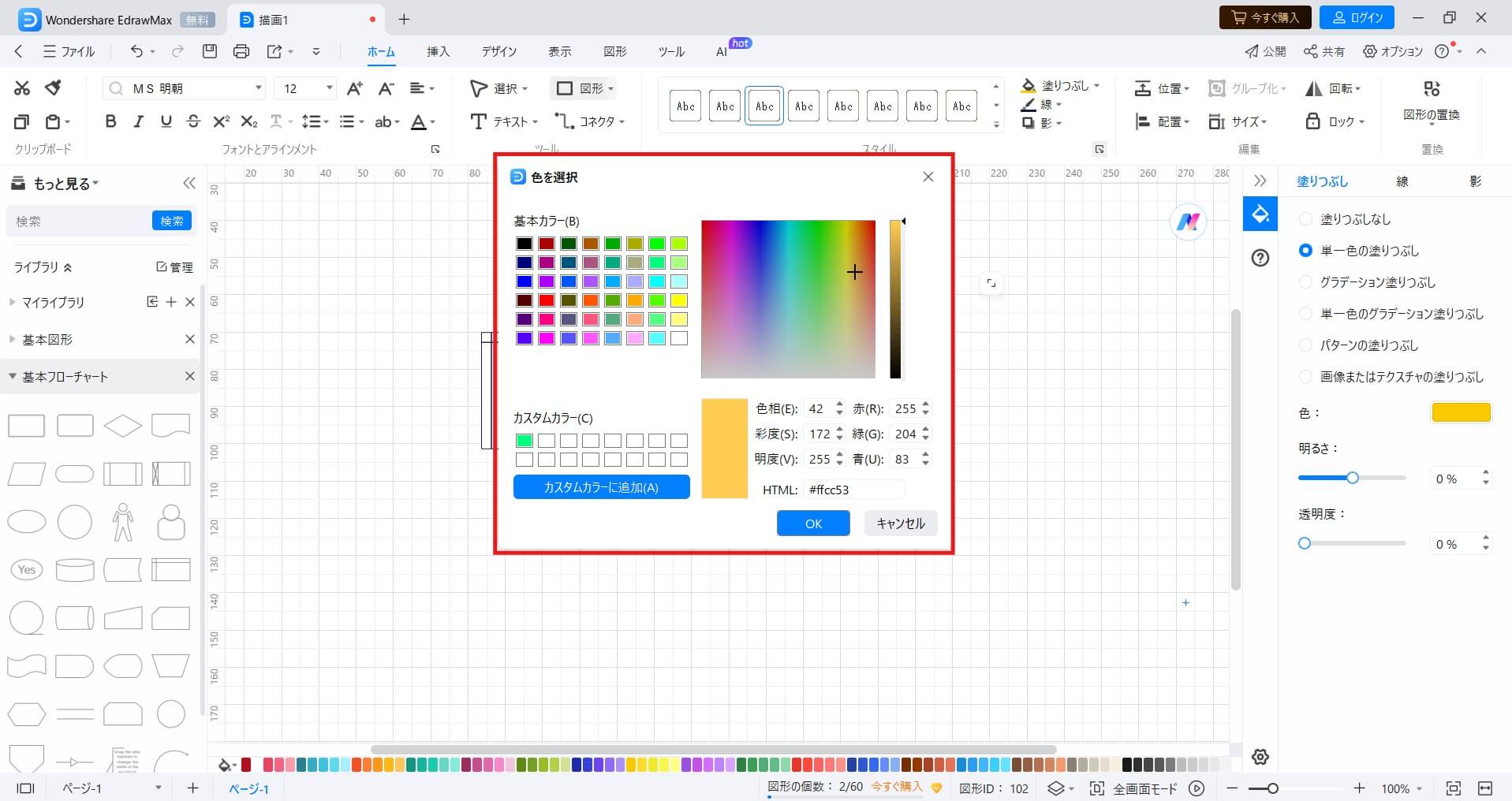Open the ツール ribbon tab
Viewport: 1512px width, 801px height.
coord(671,51)
